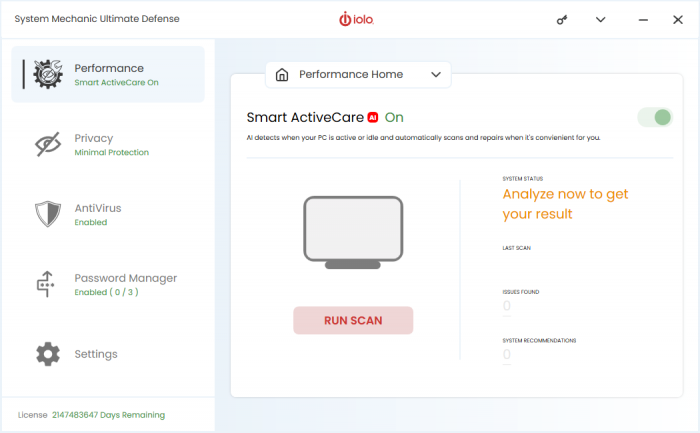Click the Settings gear icon
This screenshot has width=700, height=433.
pyautogui.click(x=48, y=354)
